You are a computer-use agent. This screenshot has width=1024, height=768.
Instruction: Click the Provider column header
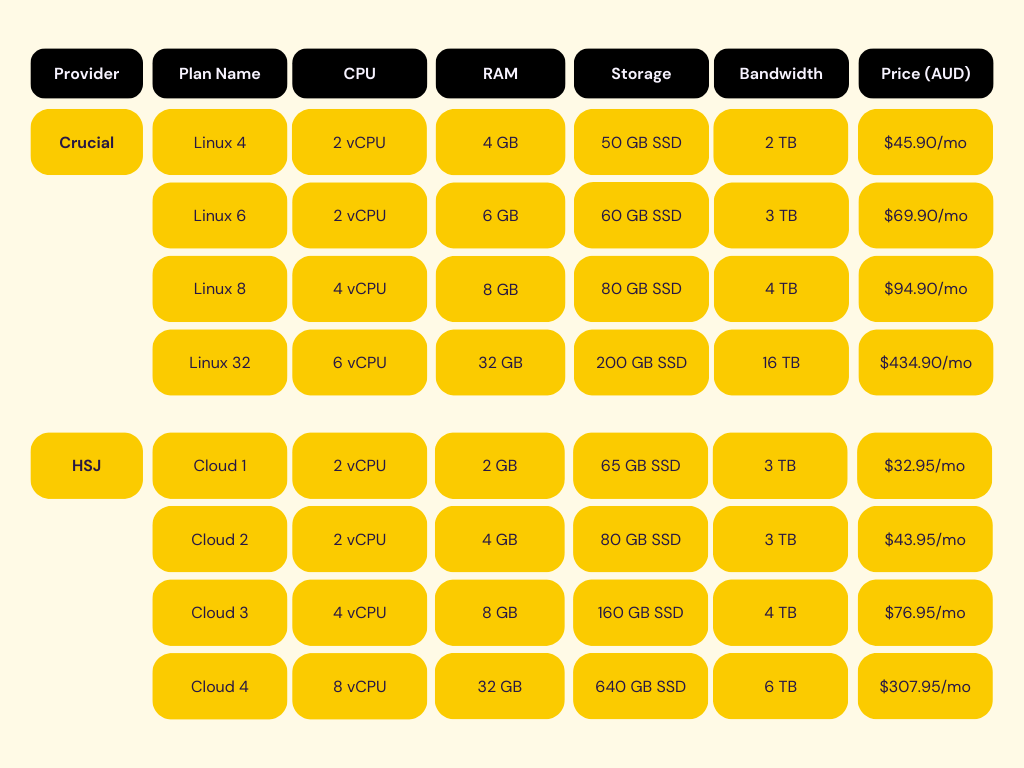tap(87, 73)
